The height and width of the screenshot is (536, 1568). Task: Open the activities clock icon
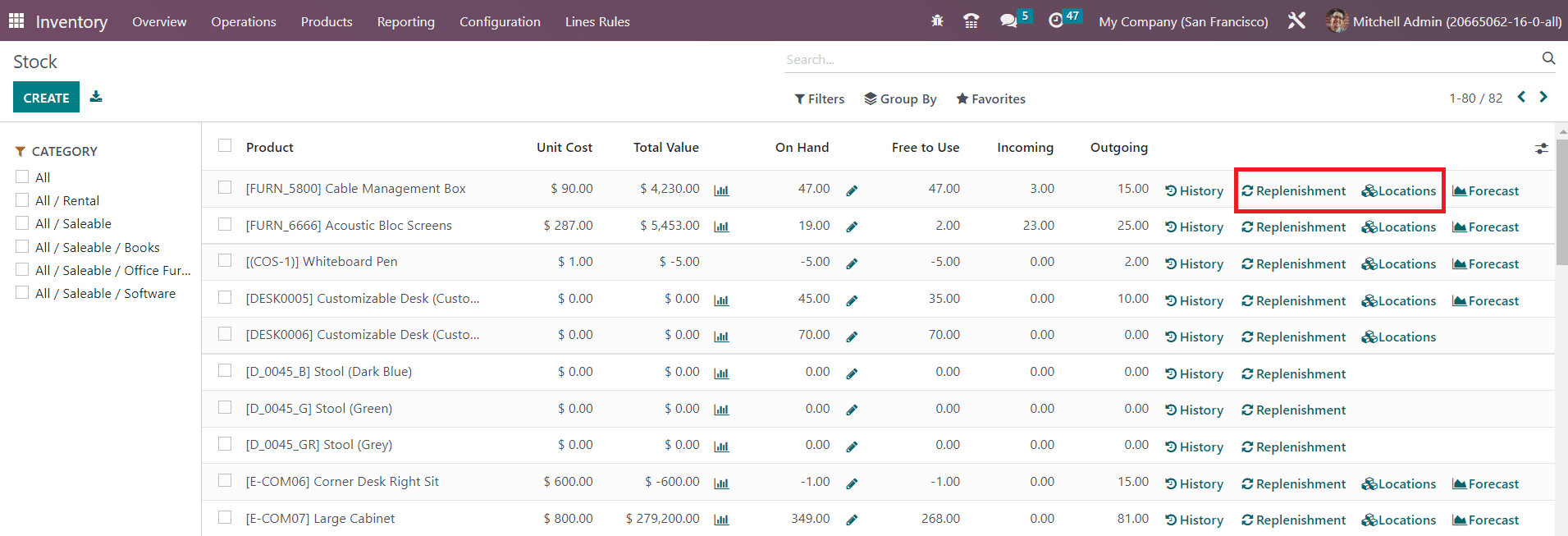pos(1056,21)
